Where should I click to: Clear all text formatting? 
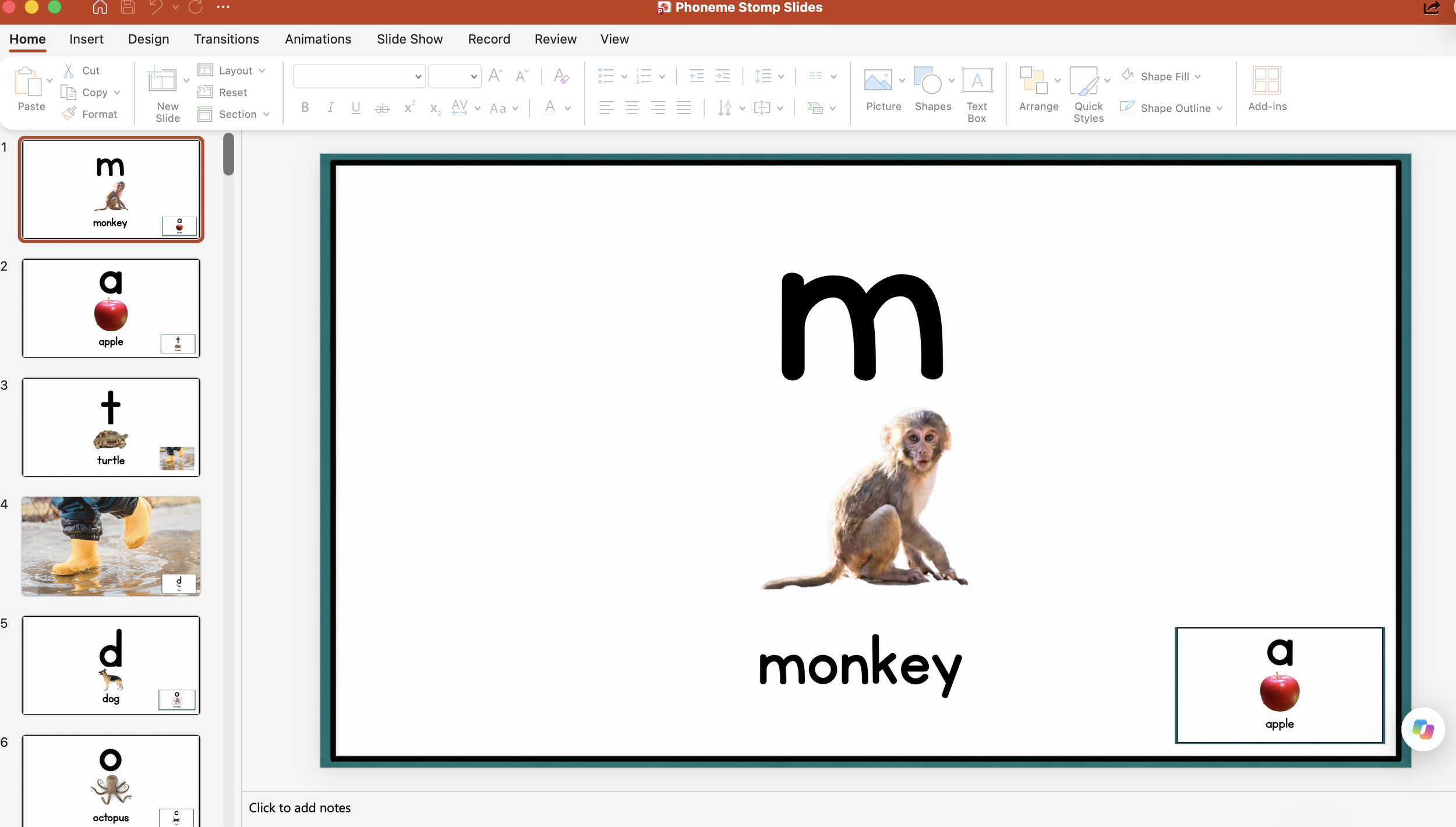coord(561,76)
